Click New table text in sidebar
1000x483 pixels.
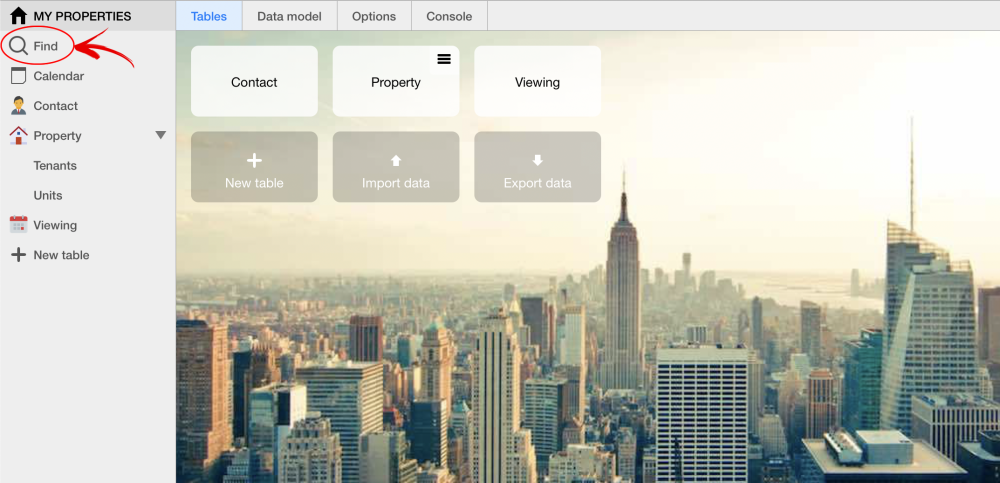61,255
